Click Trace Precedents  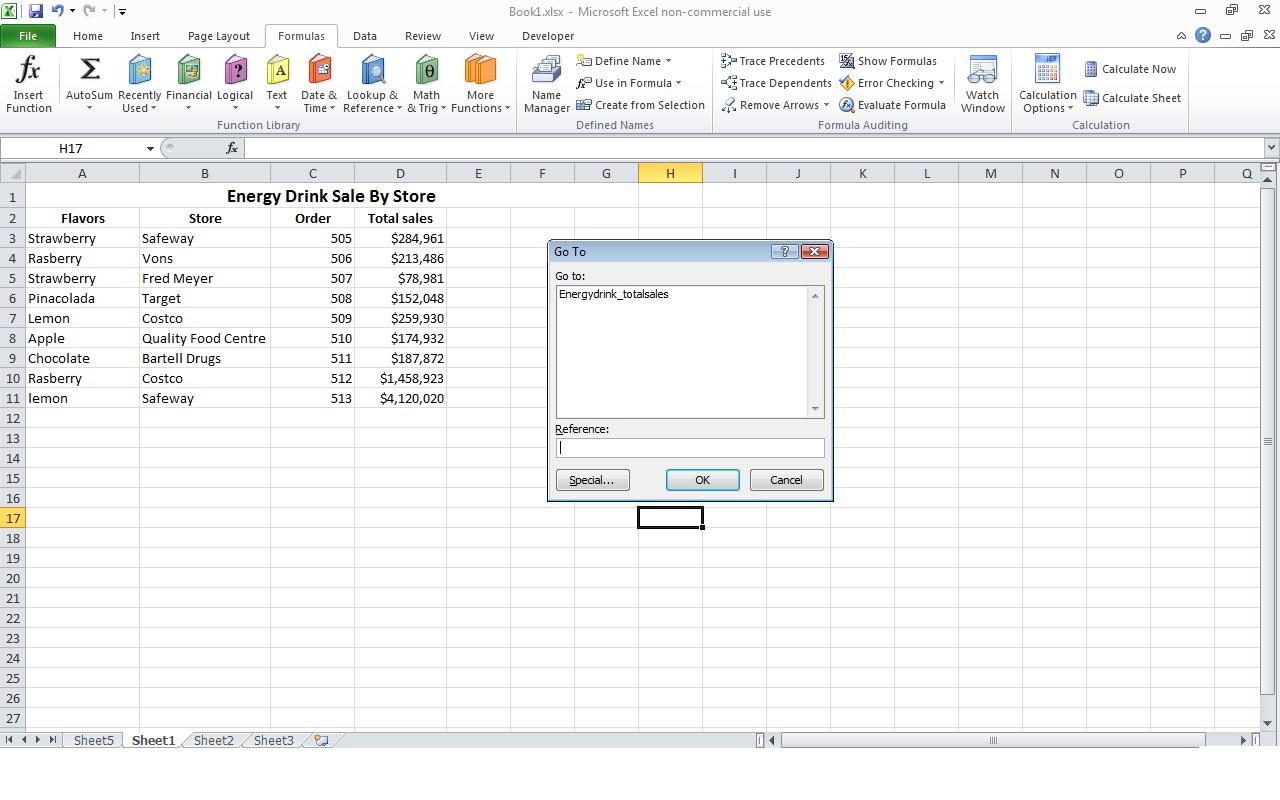click(x=773, y=60)
